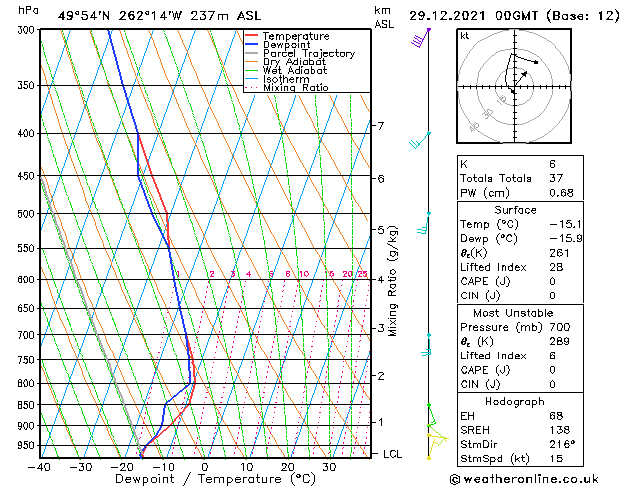The width and height of the screenshot is (629, 486).
Task: Click the hodograph trace end point marker
Action: click(x=536, y=62)
